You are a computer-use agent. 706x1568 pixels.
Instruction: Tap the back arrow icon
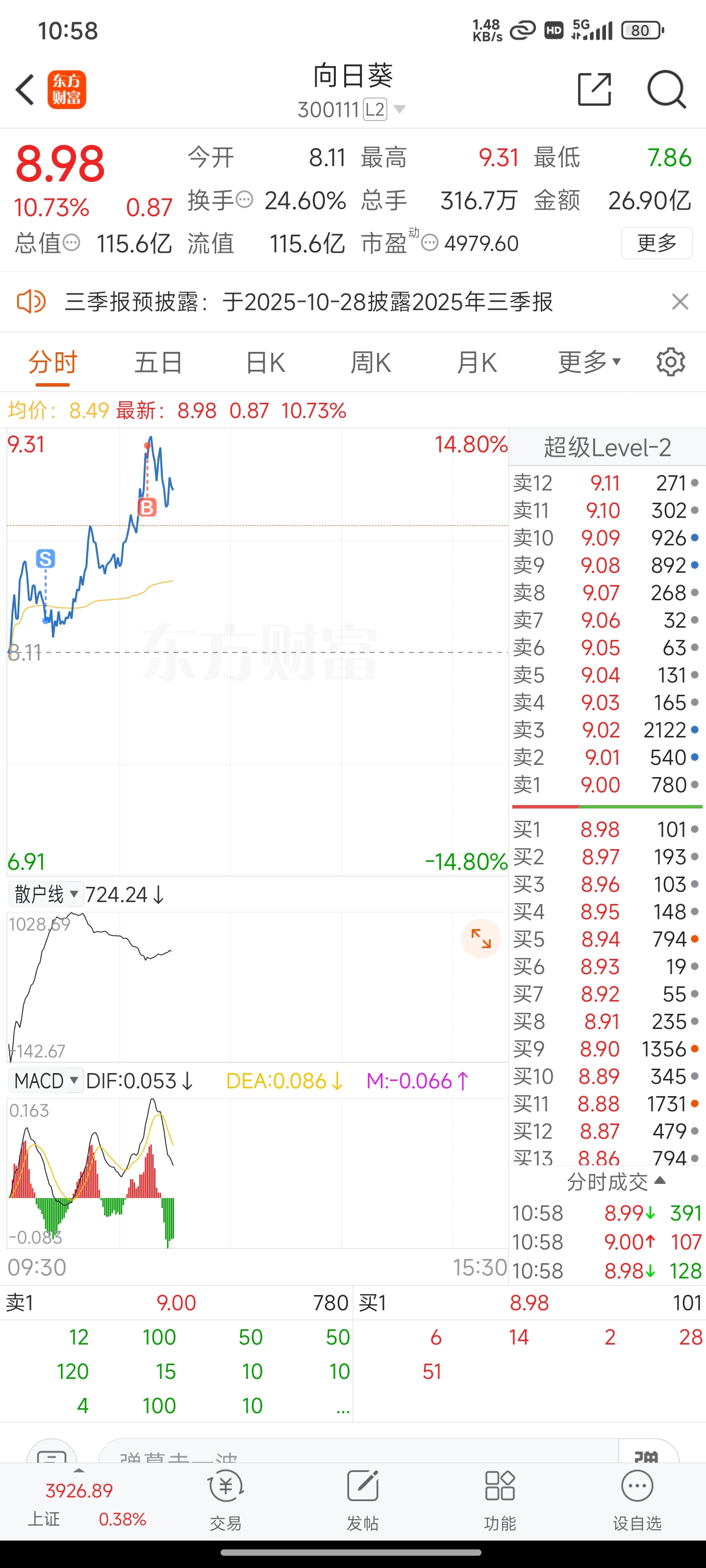[x=25, y=90]
